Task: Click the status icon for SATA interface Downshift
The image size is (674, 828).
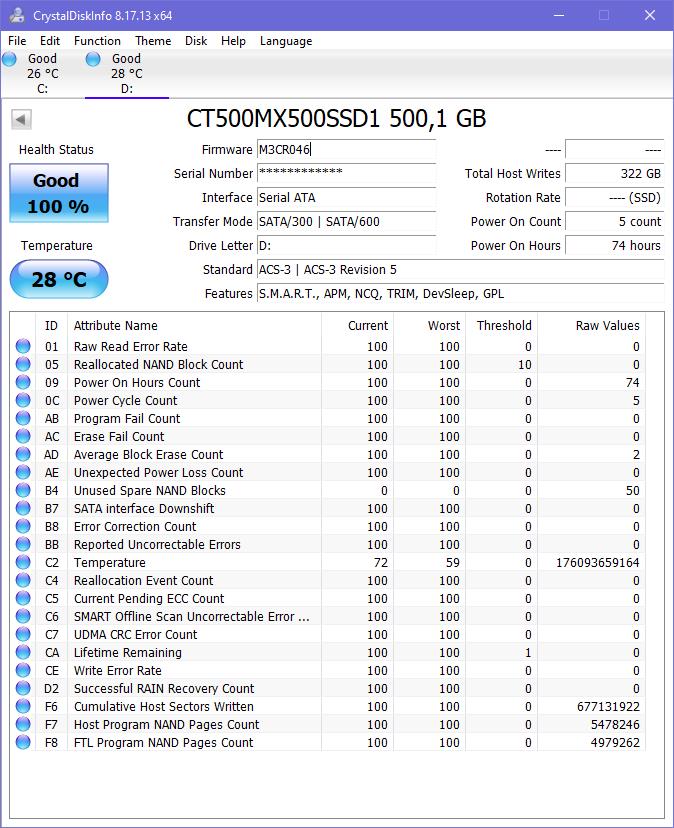Action: click(23, 507)
